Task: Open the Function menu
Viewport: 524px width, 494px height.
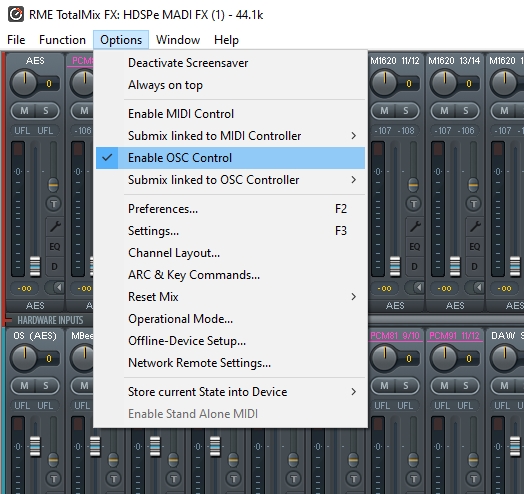Action: click(x=62, y=40)
